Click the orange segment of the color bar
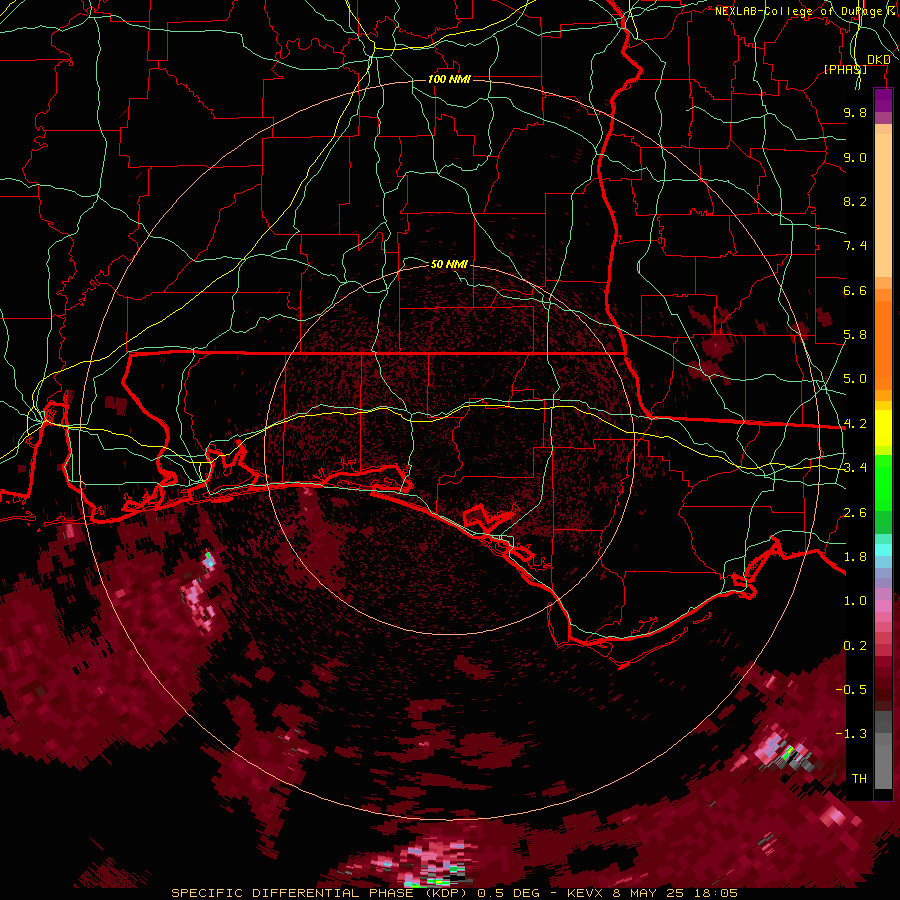Viewport: 900px width, 900px height. tap(883, 346)
